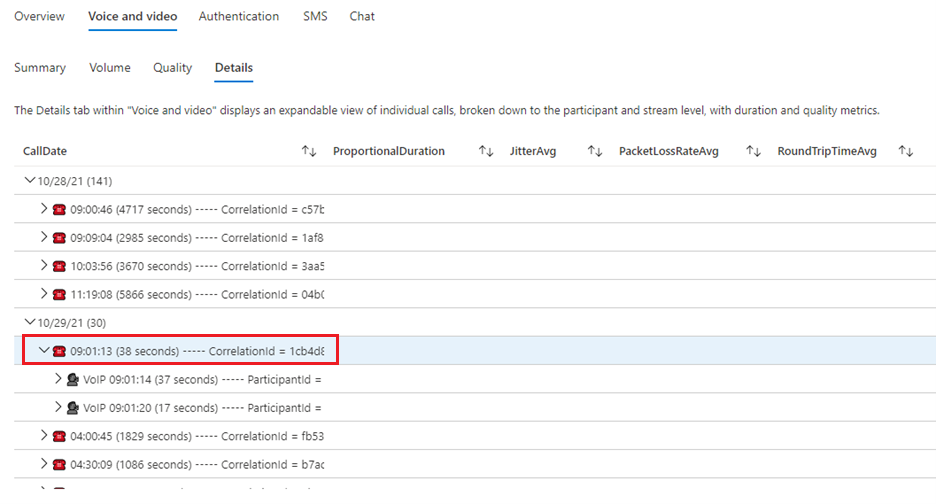Collapse the 10/28/21 (141) date group
The image size is (936, 504).
point(29,180)
